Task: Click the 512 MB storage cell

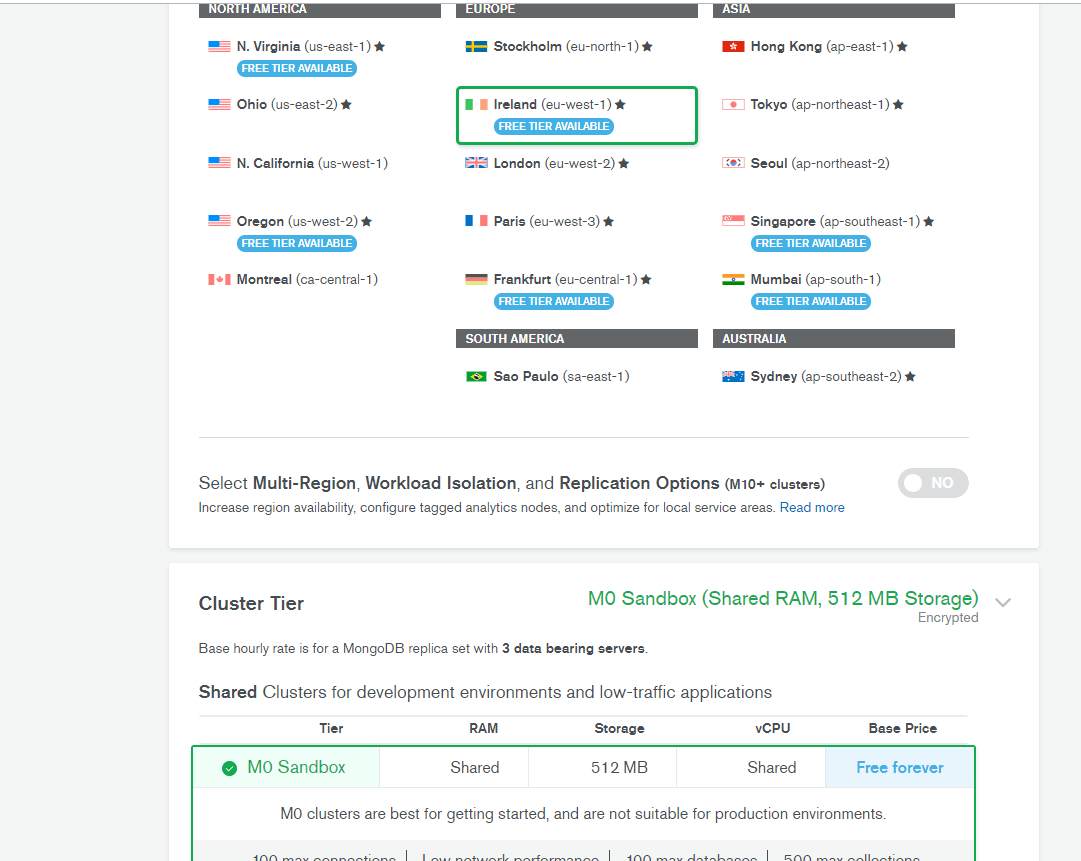Action: (x=603, y=767)
